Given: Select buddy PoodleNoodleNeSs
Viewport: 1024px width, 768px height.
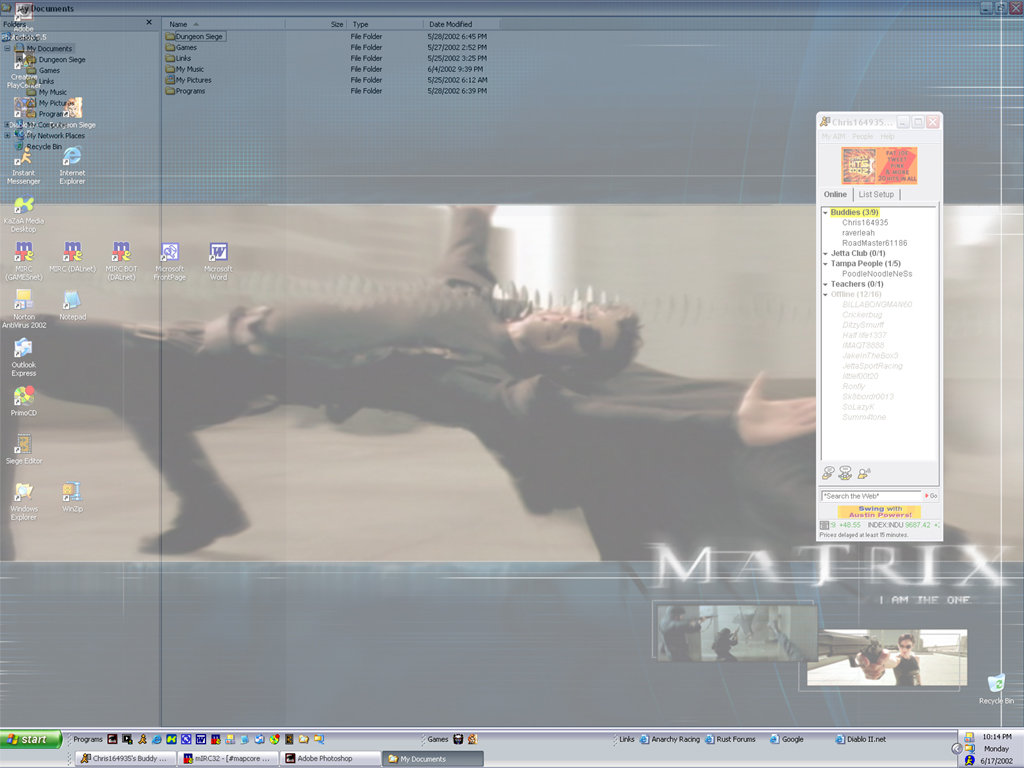Looking at the screenshot, I should click(x=877, y=274).
